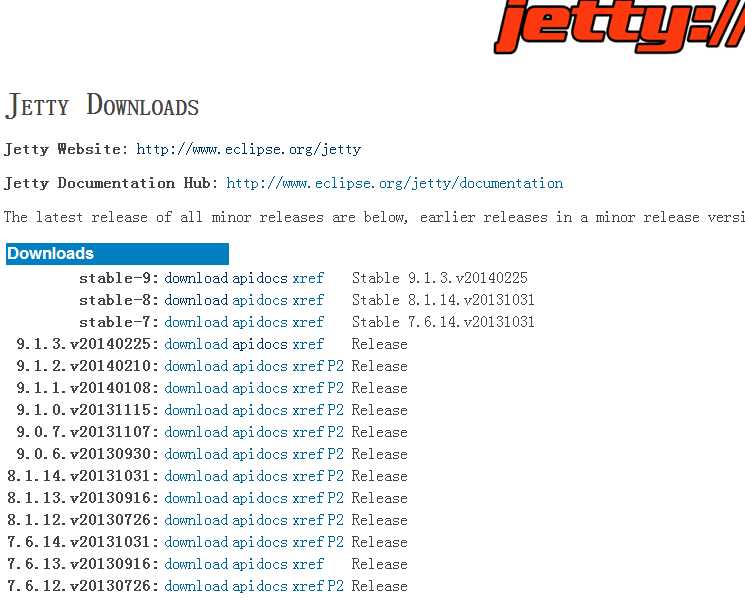Download release 9.1.0.v20131115
Screen dimensions: 745x602
[x=196, y=410]
